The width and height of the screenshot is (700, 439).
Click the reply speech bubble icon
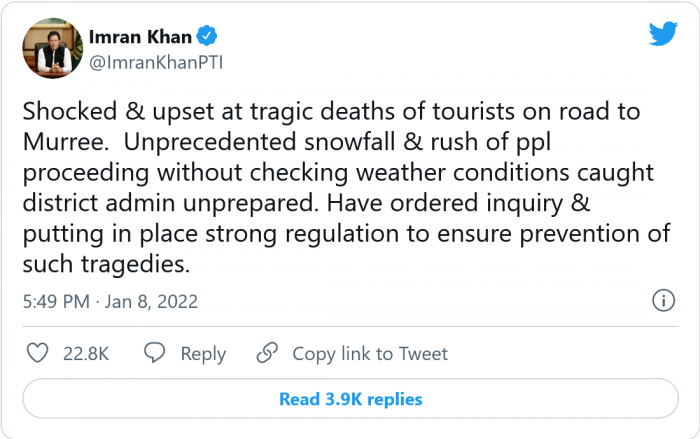coord(154,353)
